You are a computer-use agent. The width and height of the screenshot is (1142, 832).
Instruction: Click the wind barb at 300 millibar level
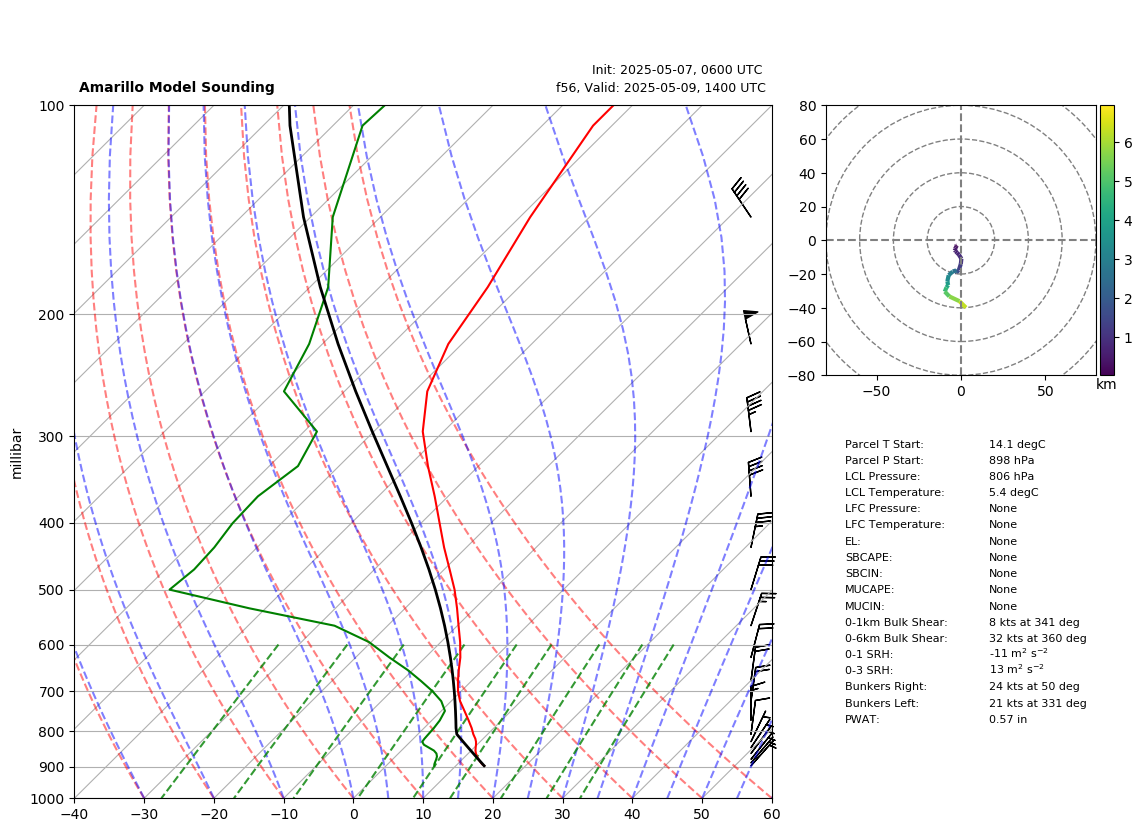pos(753,412)
